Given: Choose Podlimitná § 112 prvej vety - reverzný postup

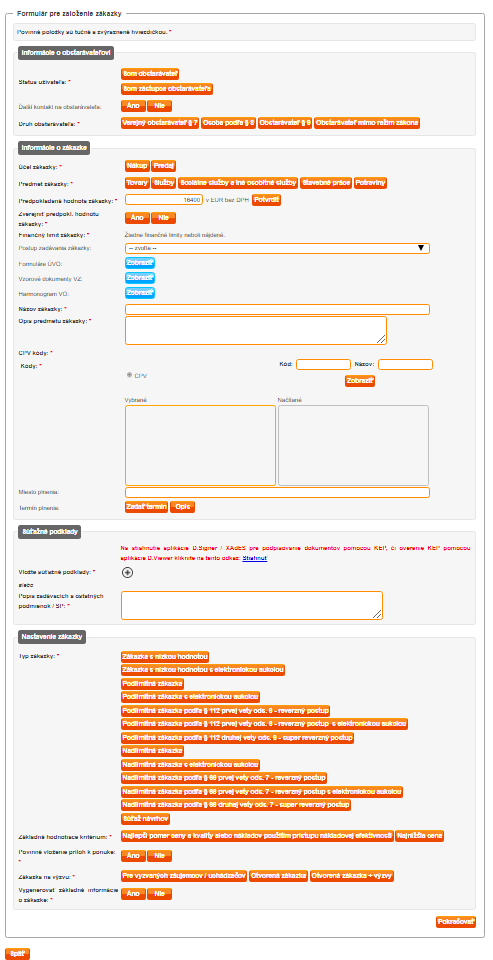Looking at the screenshot, I should 226,711.
